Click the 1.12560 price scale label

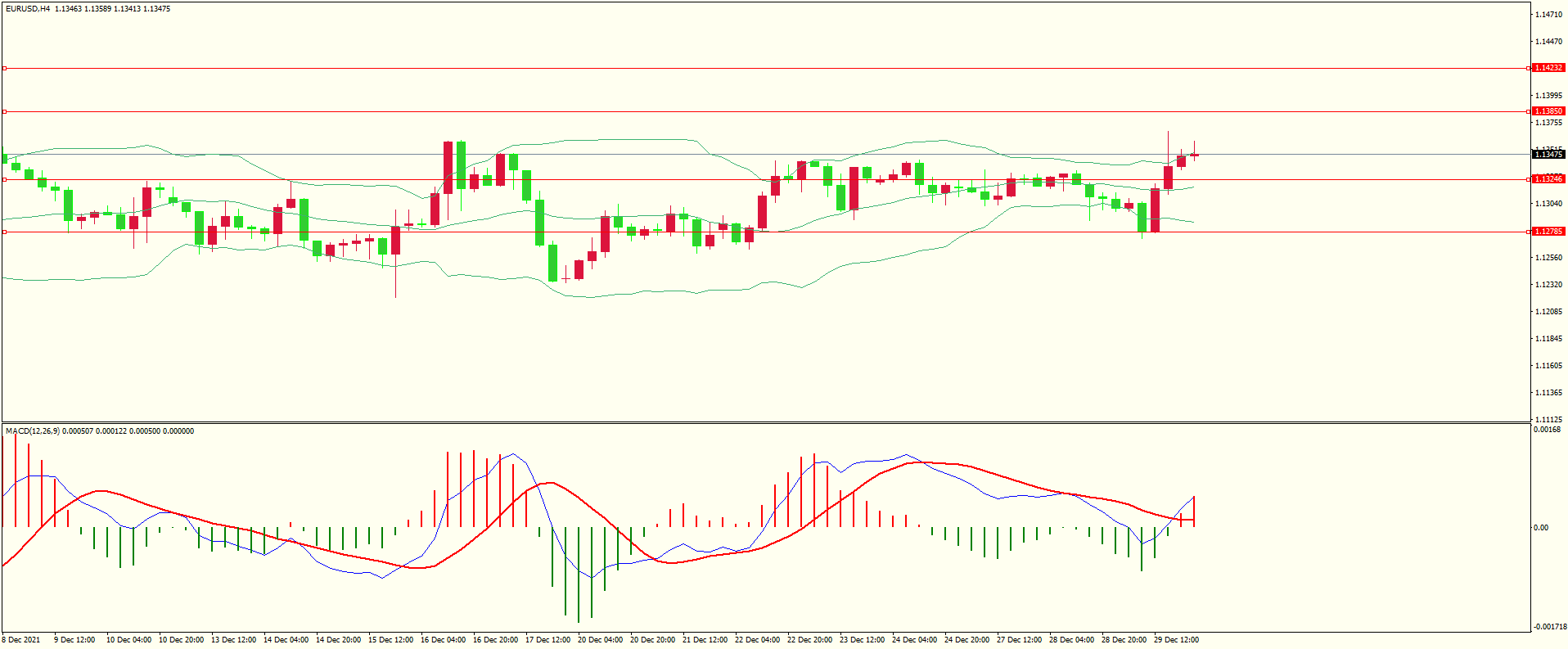[1548, 258]
